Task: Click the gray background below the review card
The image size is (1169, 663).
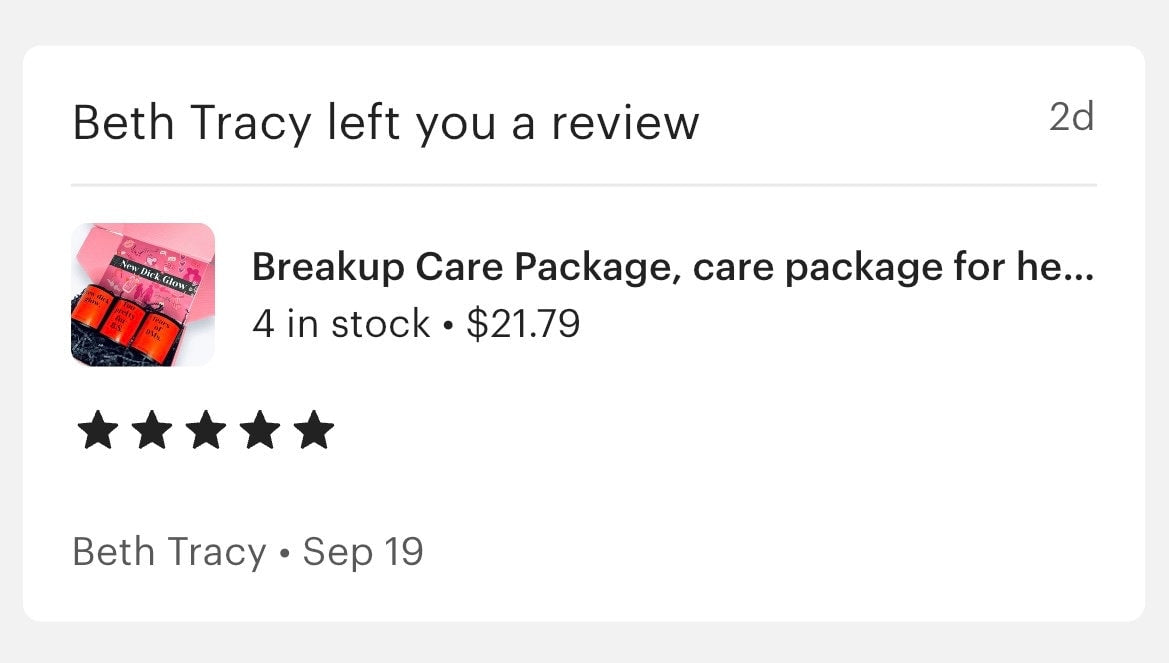Action: 584,644
